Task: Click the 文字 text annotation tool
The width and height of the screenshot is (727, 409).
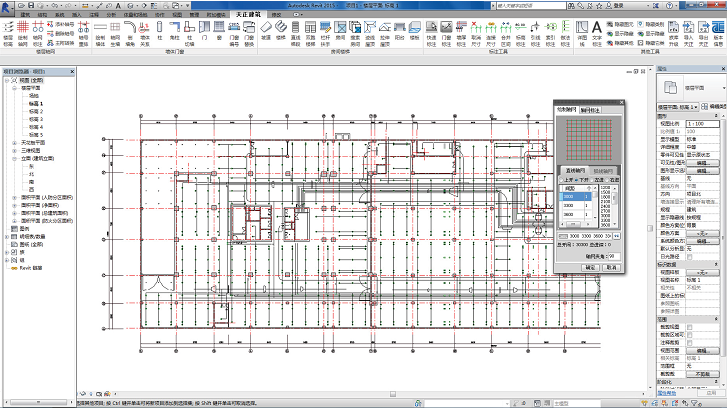Action: click(597, 32)
